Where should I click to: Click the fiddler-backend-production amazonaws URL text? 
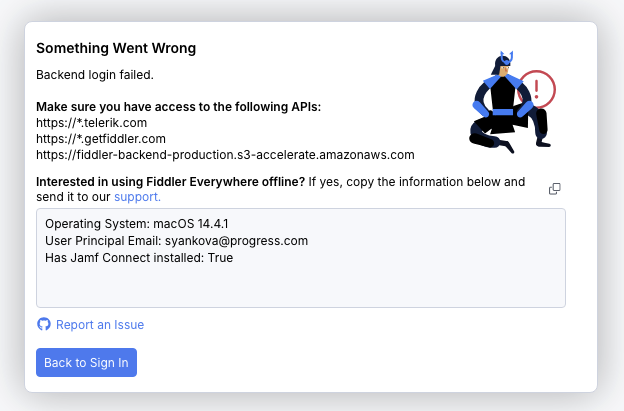pyautogui.click(x=225, y=155)
